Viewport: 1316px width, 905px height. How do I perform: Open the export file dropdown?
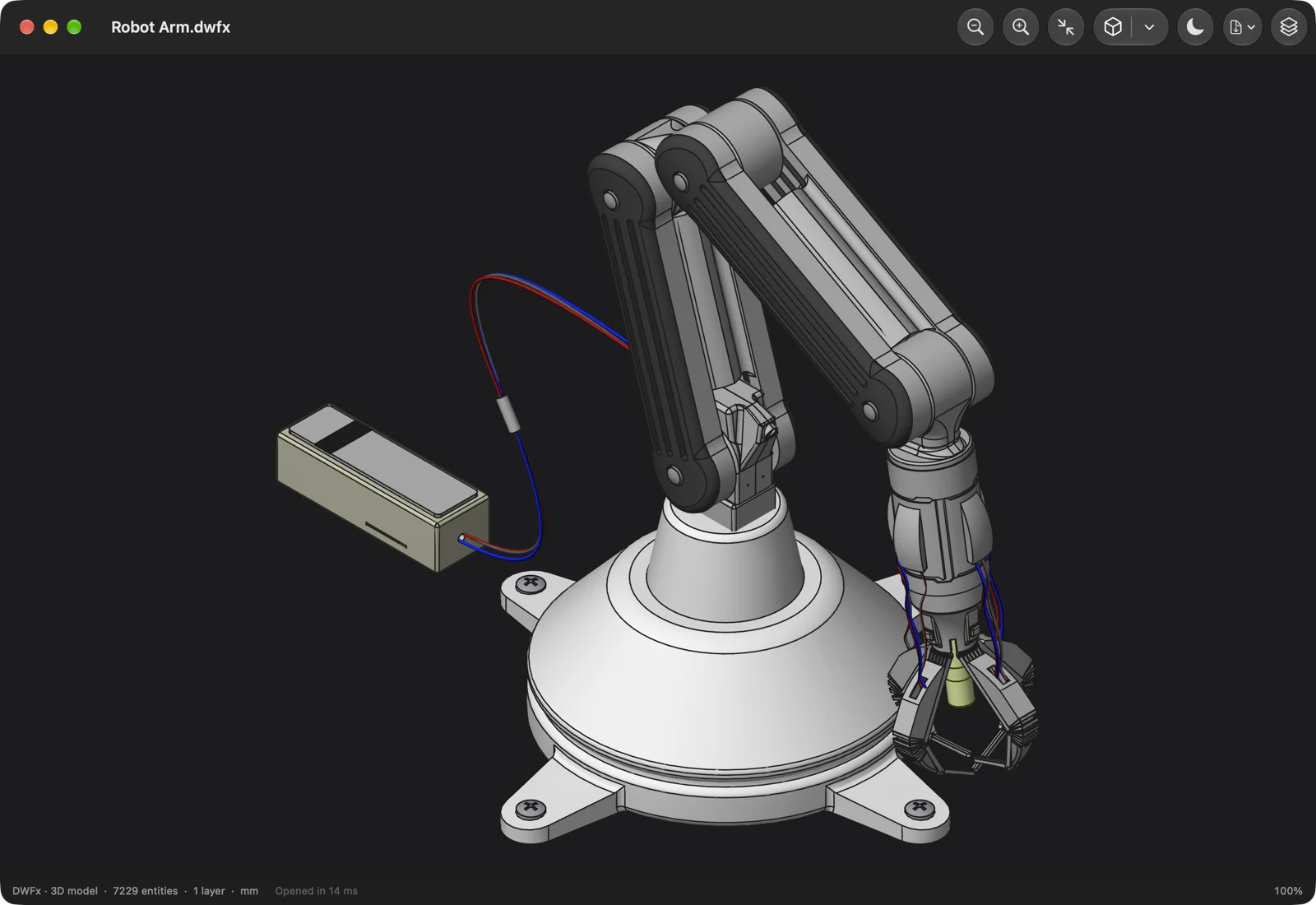click(1242, 27)
